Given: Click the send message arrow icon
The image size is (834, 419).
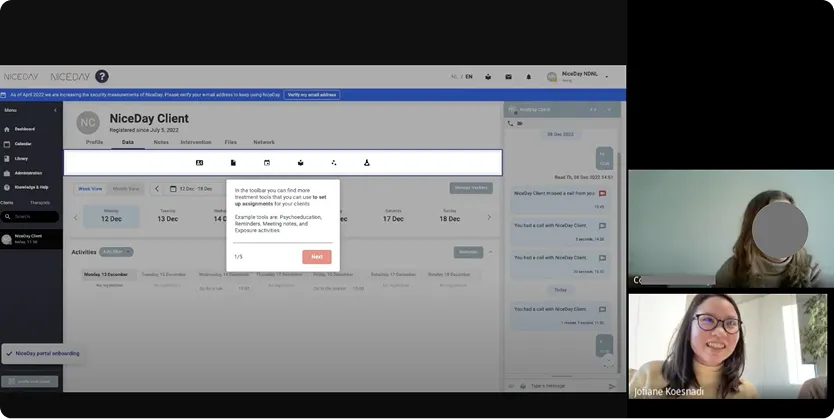Looking at the screenshot, I should click(612, 386).
